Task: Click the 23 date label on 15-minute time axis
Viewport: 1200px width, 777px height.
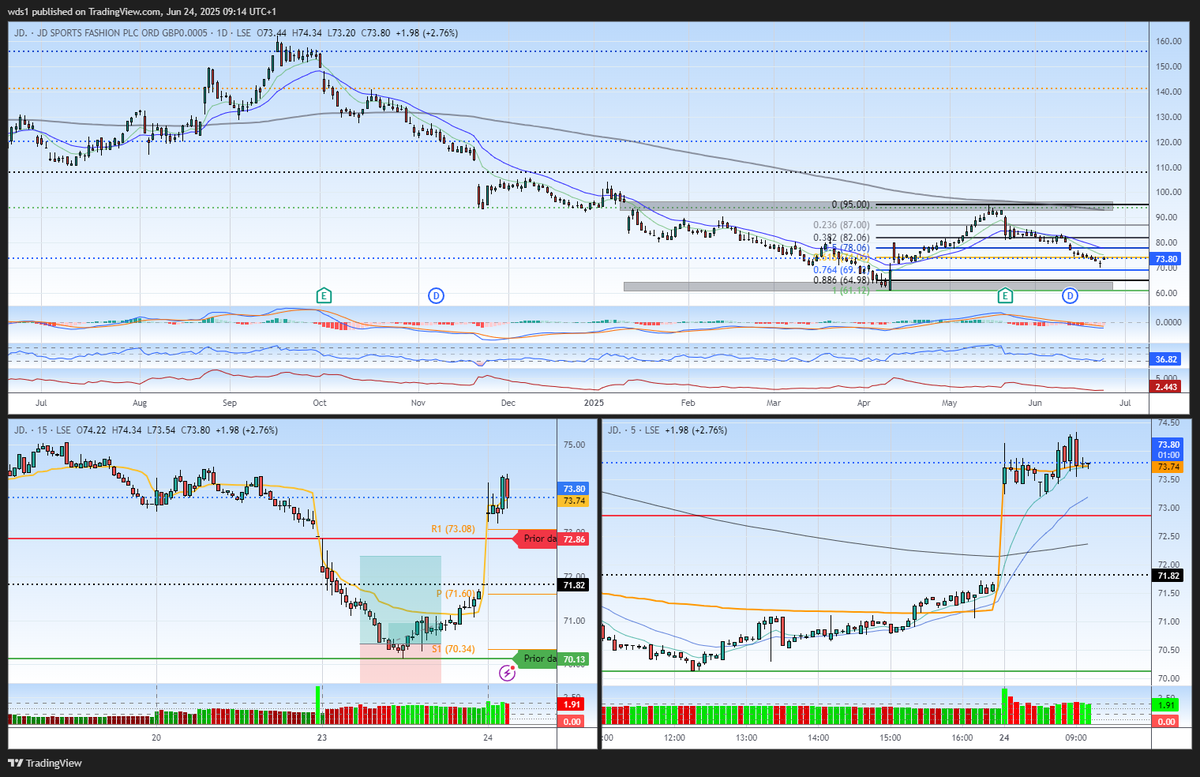Action: point(322,738)
